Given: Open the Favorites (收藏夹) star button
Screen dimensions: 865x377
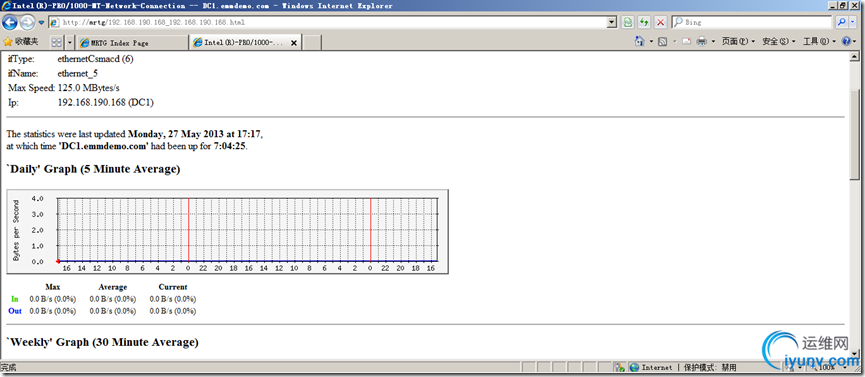Looking at the screenshot, I should pos(21,42).
